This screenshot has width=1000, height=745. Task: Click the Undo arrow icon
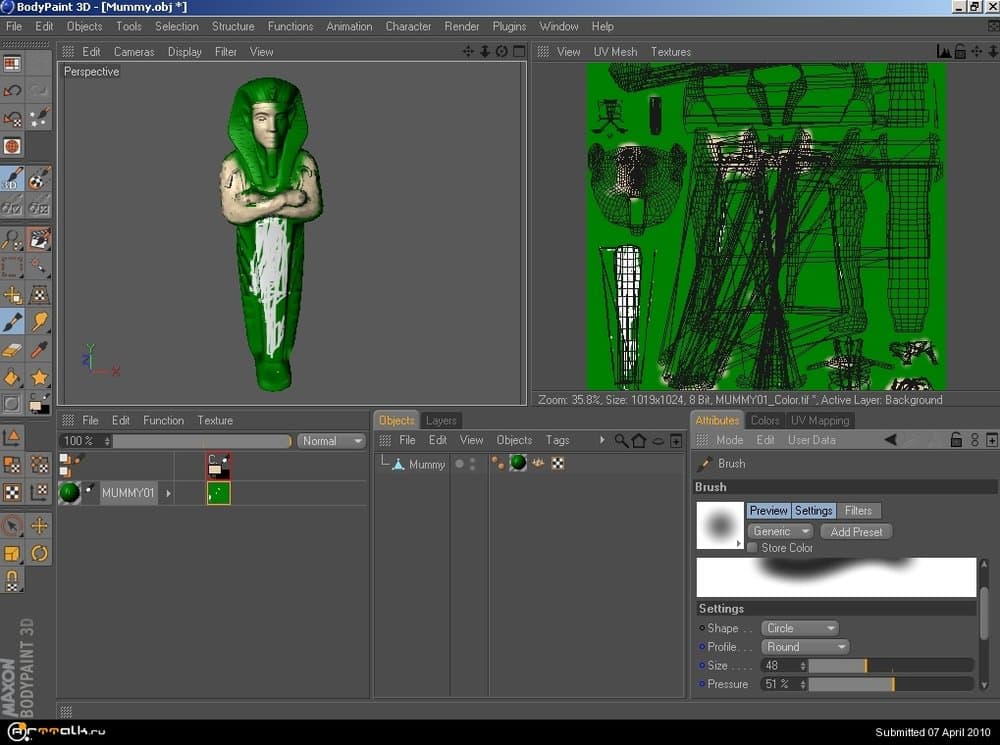pos(12,91)
